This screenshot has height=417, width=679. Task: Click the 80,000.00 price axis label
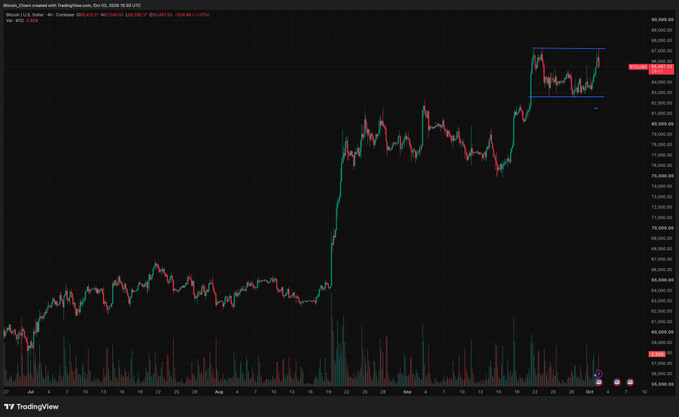(x=662, y=124)
